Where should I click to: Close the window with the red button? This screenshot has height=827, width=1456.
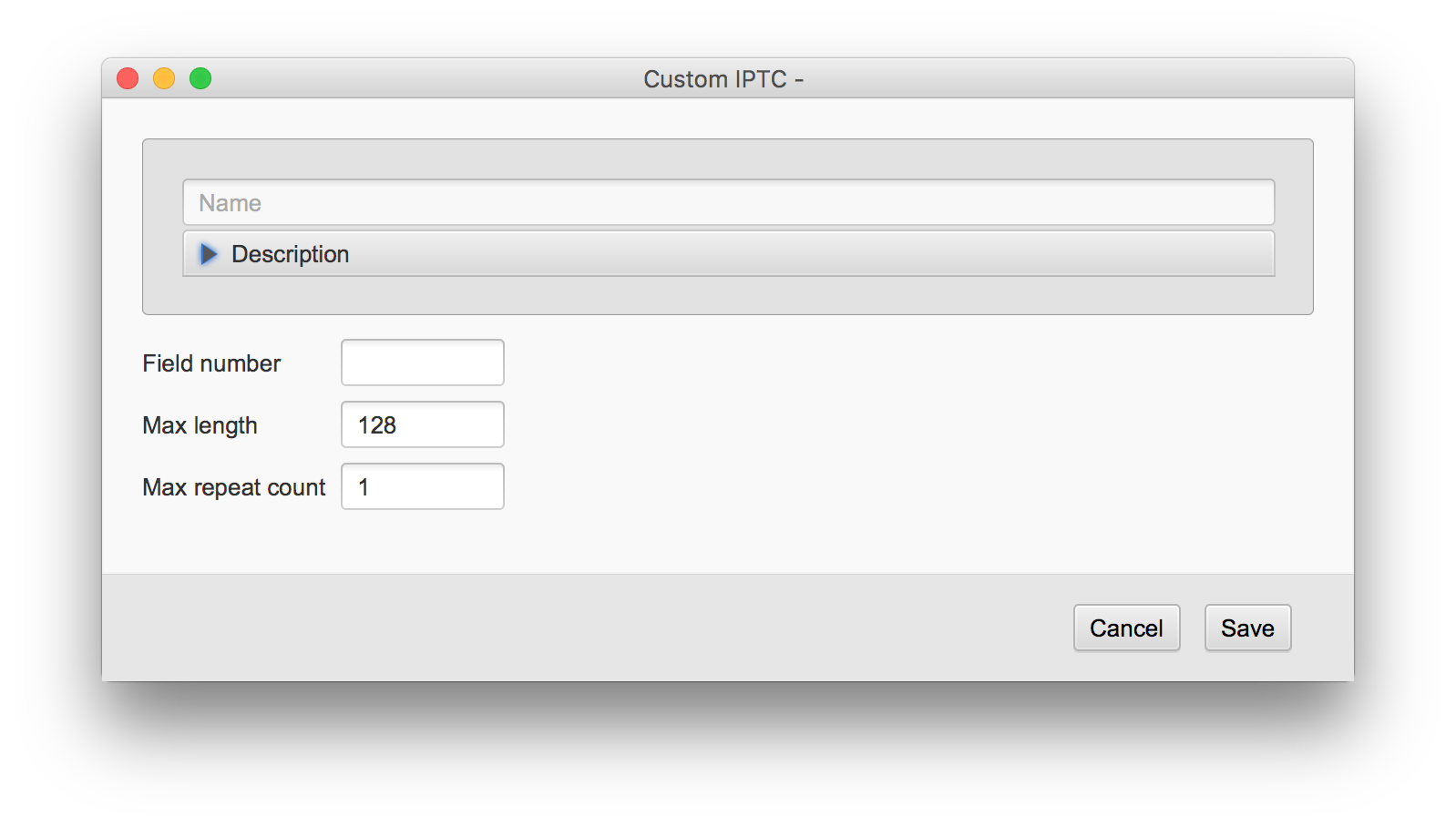128,79
